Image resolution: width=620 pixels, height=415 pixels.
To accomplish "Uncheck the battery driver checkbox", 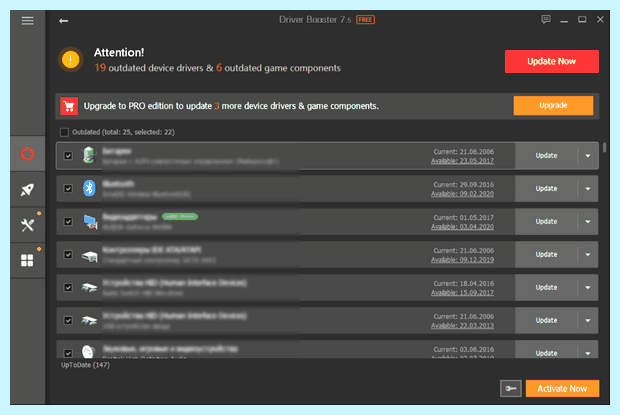I will point(68,156).
